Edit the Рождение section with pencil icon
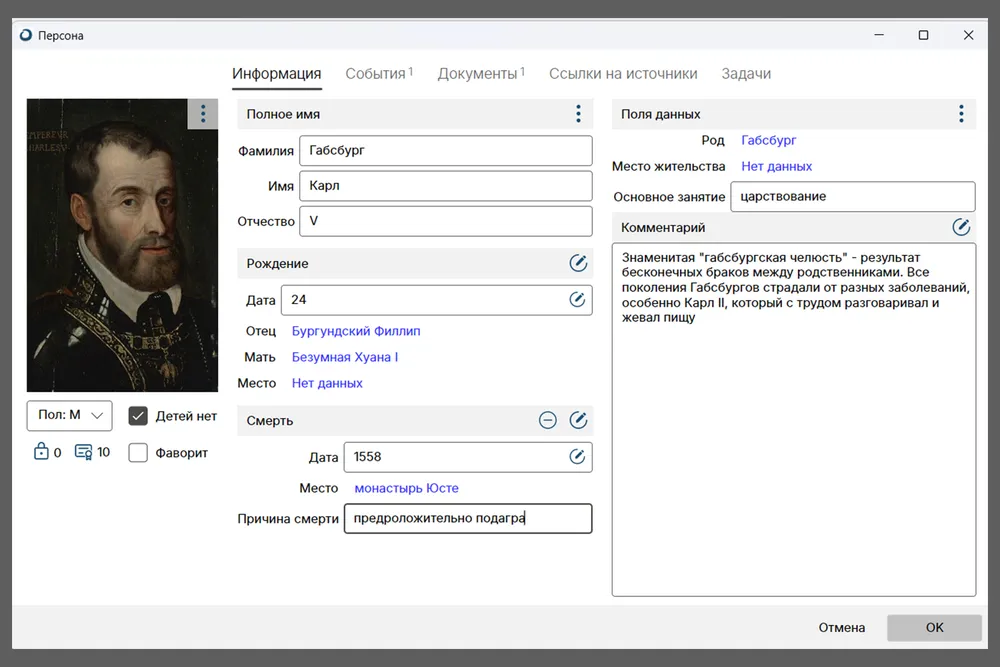The height and width of the screenshot is (667, 1000). point(578,263)
